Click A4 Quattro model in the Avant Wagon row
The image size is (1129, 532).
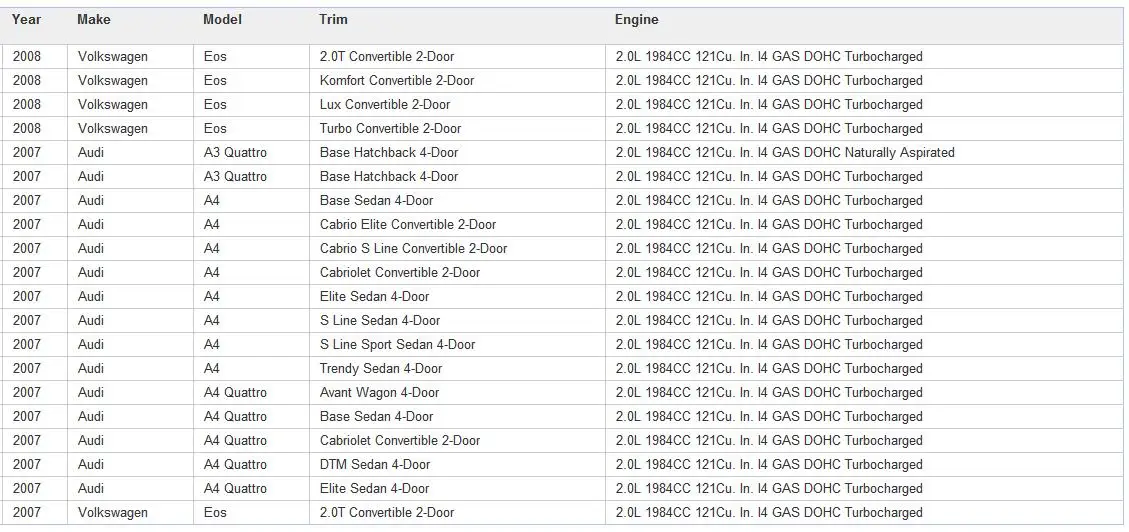click(235, 393)
